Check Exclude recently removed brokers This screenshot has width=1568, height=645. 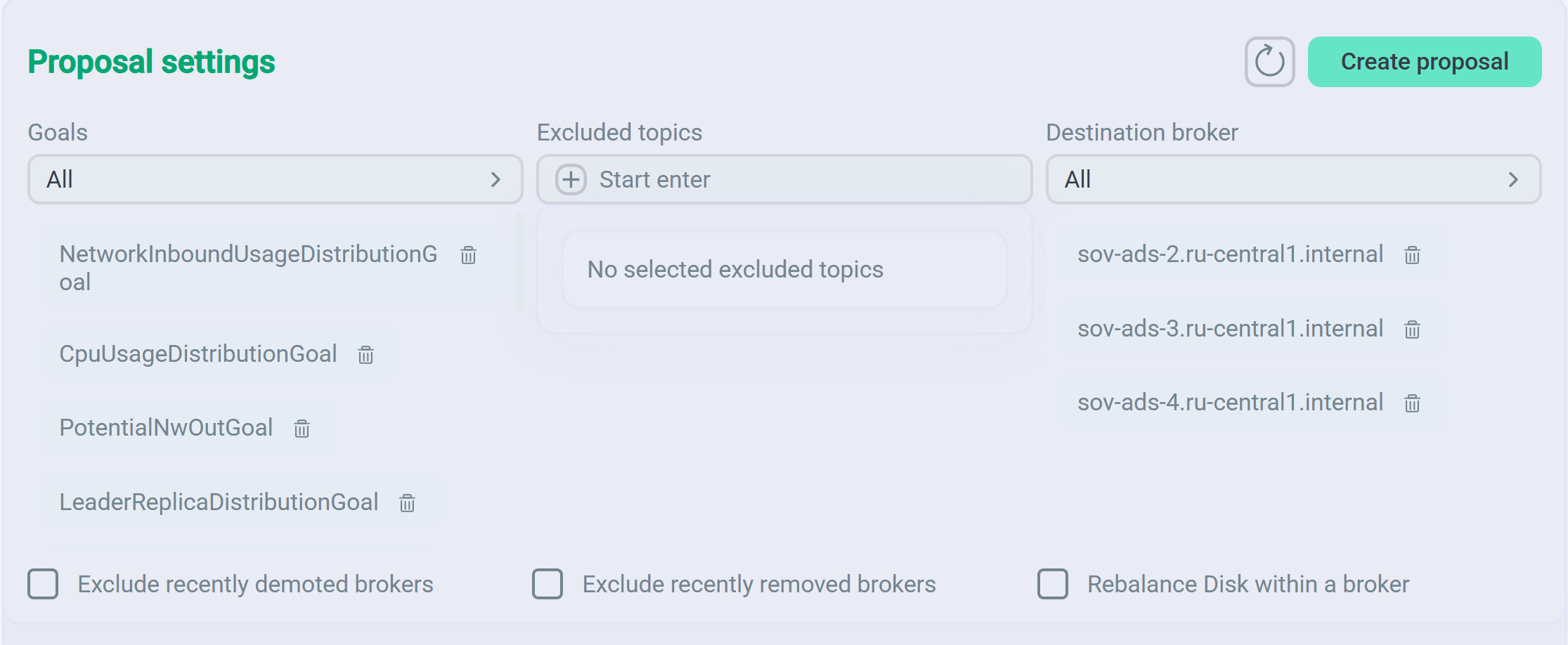coord(547,584)
